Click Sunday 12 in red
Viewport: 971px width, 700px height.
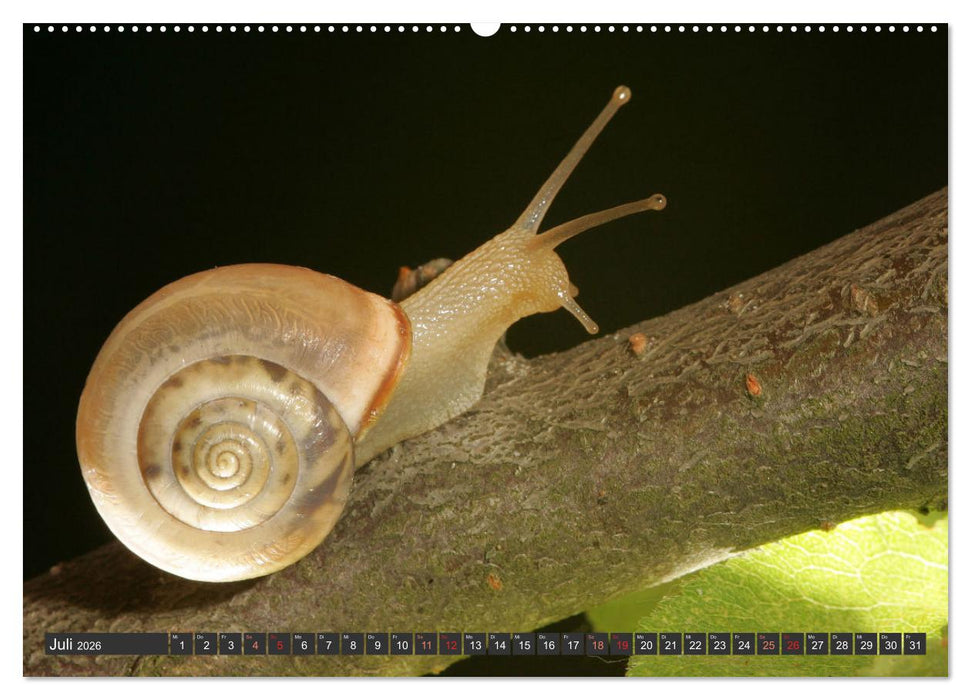point(450,644)
